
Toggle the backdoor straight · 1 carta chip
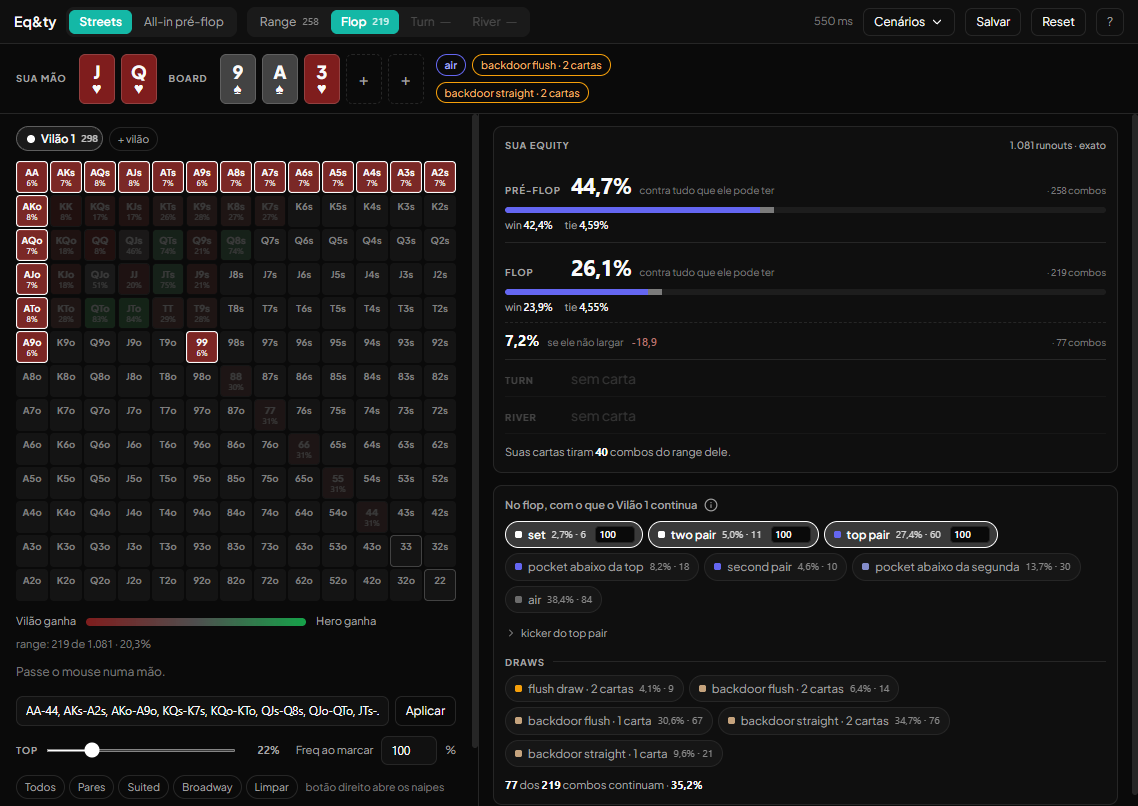(x=614, y=754)
